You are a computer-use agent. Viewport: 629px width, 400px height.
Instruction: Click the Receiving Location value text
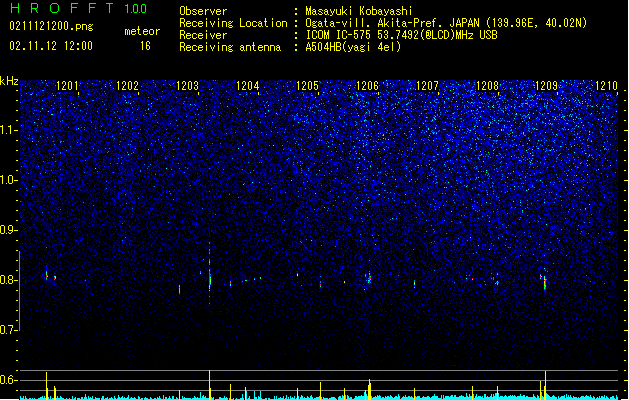[446, 23]
